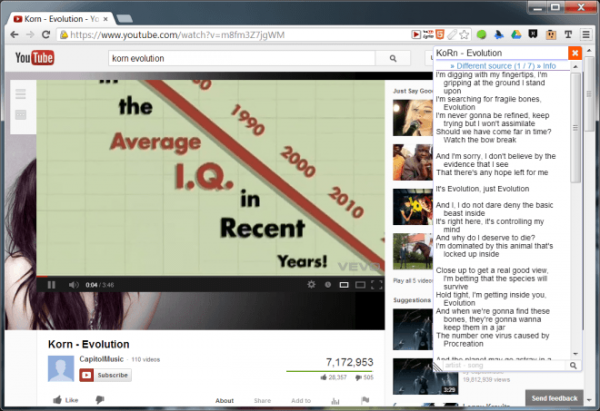Screen dimensions: 600x411
Task: Open the 'Add to' tab
Action: (301, 401)
